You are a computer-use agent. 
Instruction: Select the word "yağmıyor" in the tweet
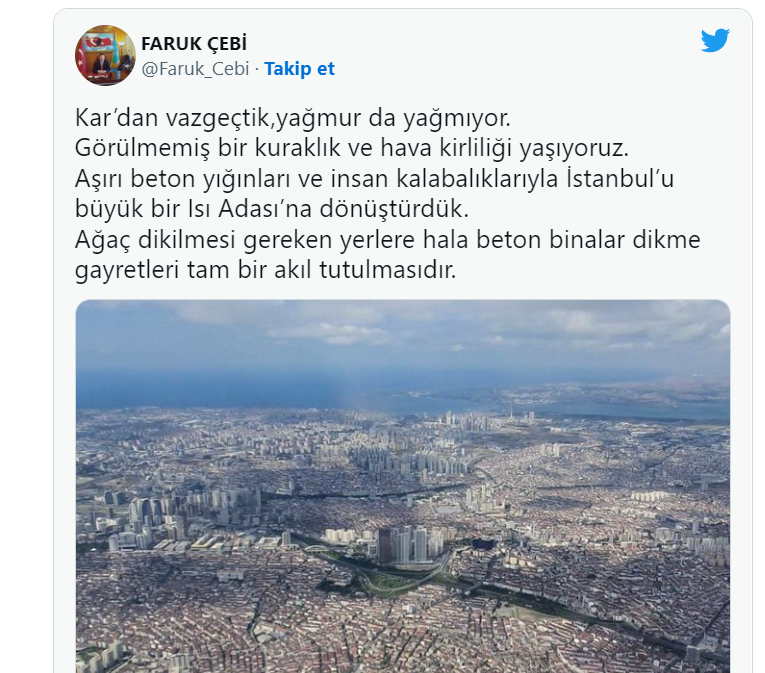[x=457, y=119]
